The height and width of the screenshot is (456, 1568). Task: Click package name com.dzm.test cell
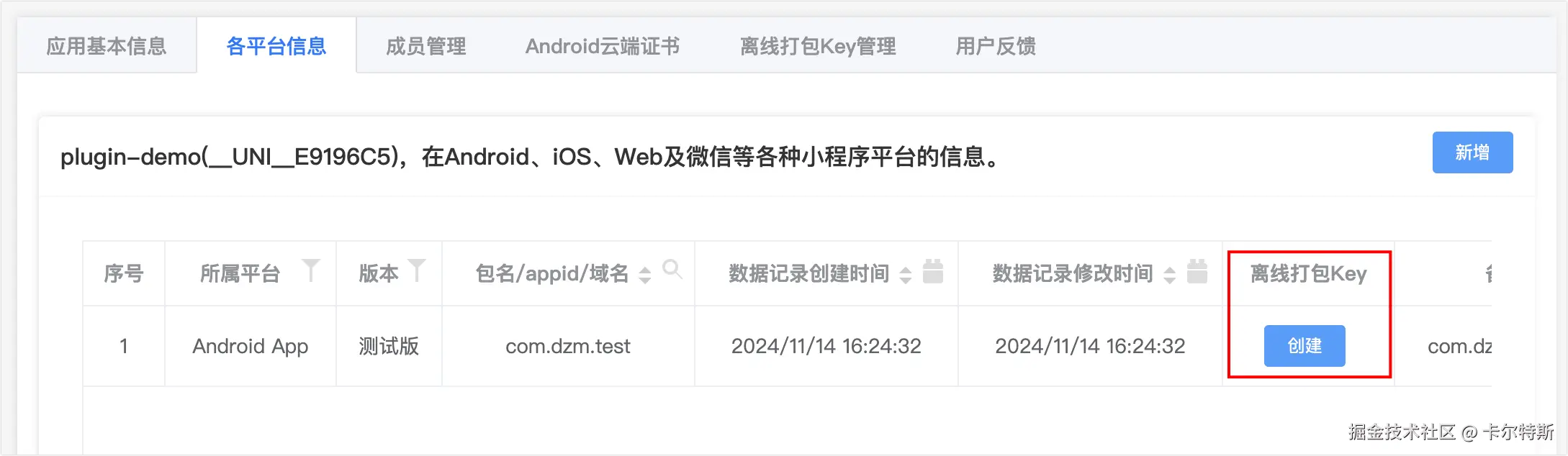(x=567, y=347)
